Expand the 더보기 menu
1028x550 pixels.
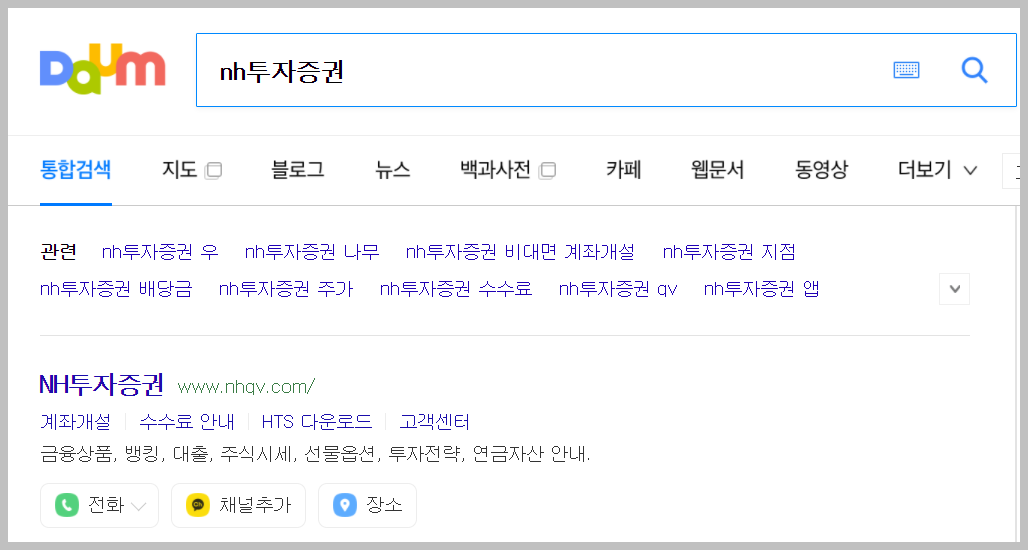tap(938, 170)
